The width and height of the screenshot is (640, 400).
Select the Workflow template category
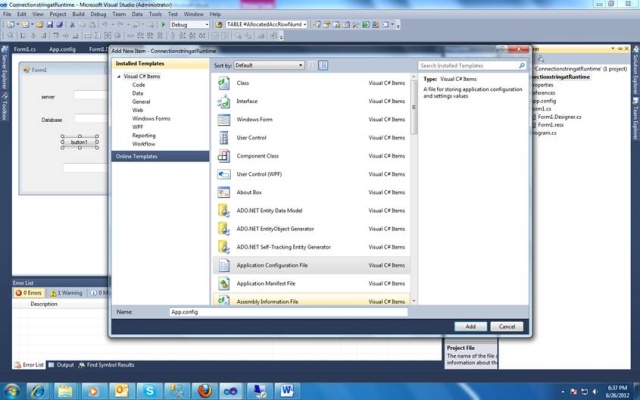[x=144, y=144]
